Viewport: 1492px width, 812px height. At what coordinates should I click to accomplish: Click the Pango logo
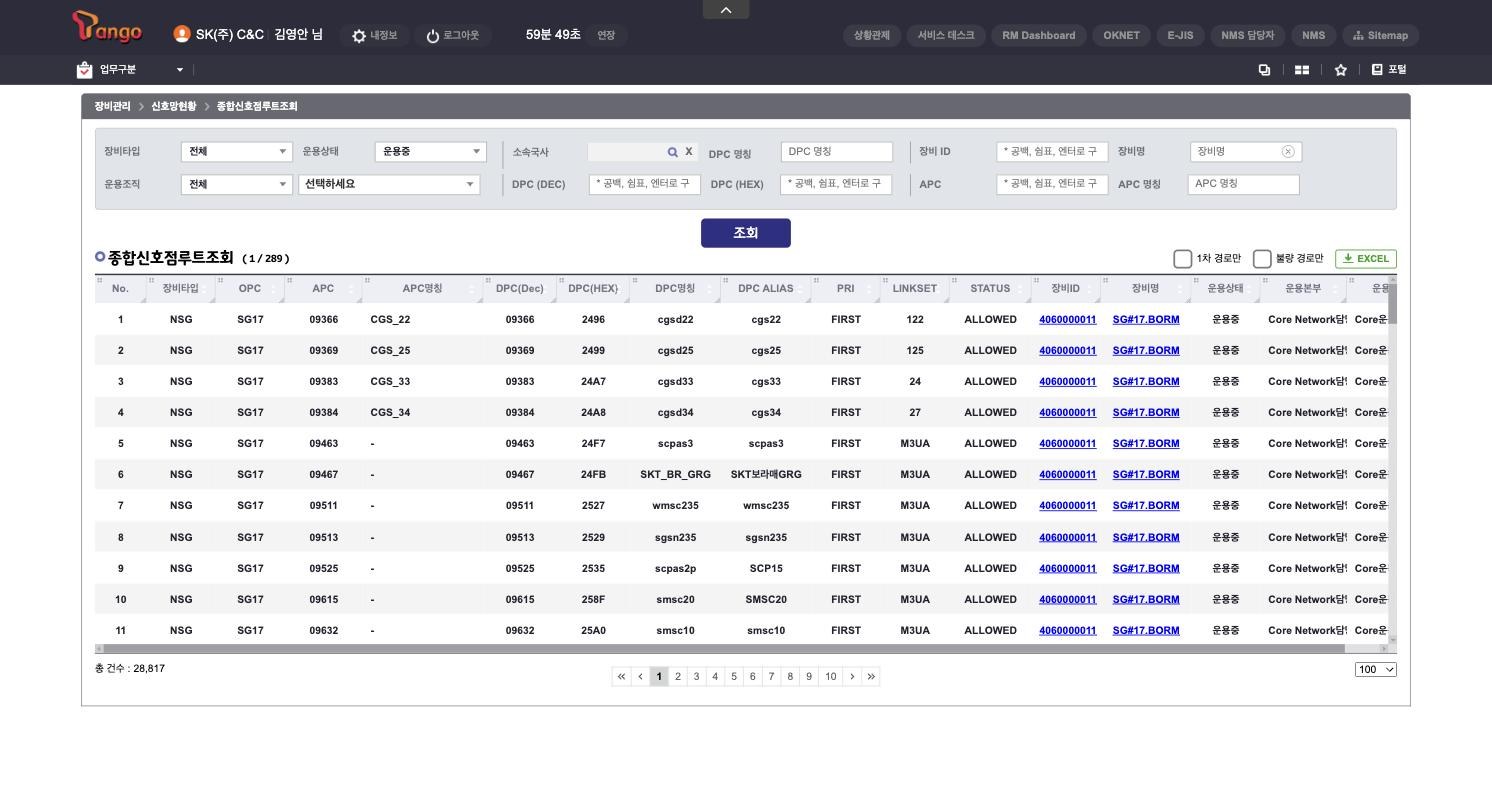[x=108, y=27]
